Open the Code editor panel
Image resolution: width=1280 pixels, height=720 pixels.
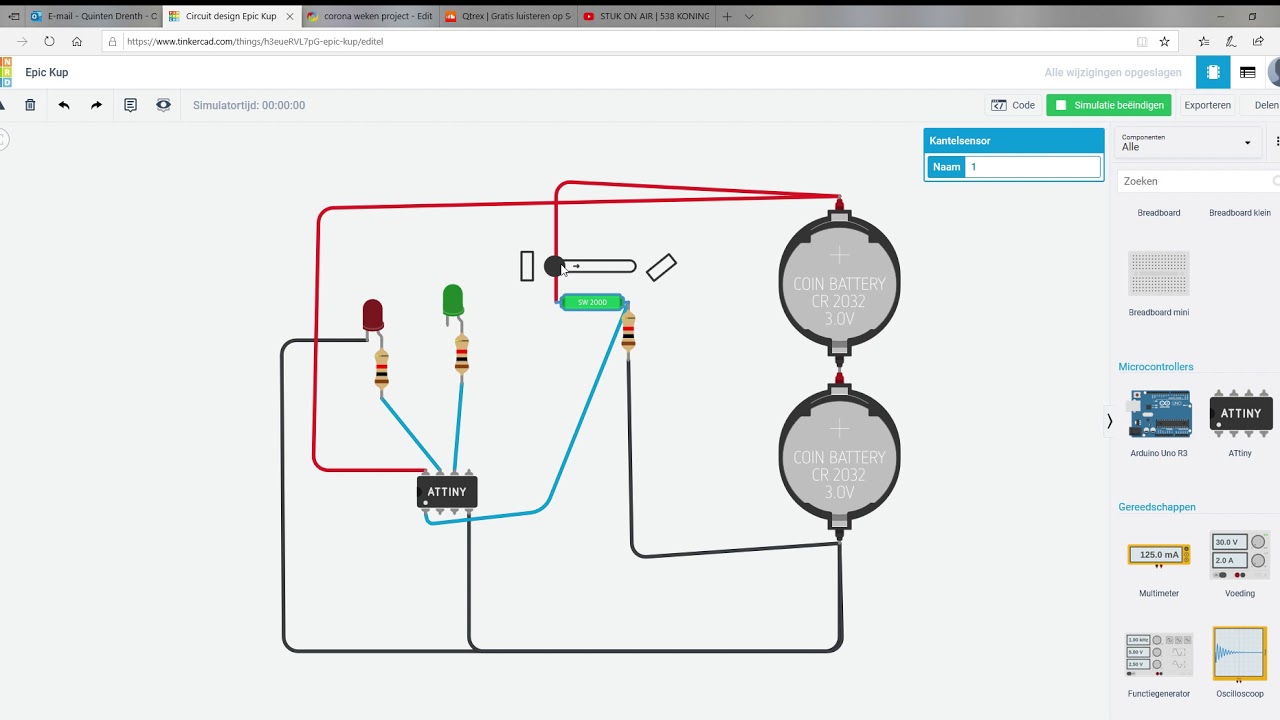point(1013,105)
